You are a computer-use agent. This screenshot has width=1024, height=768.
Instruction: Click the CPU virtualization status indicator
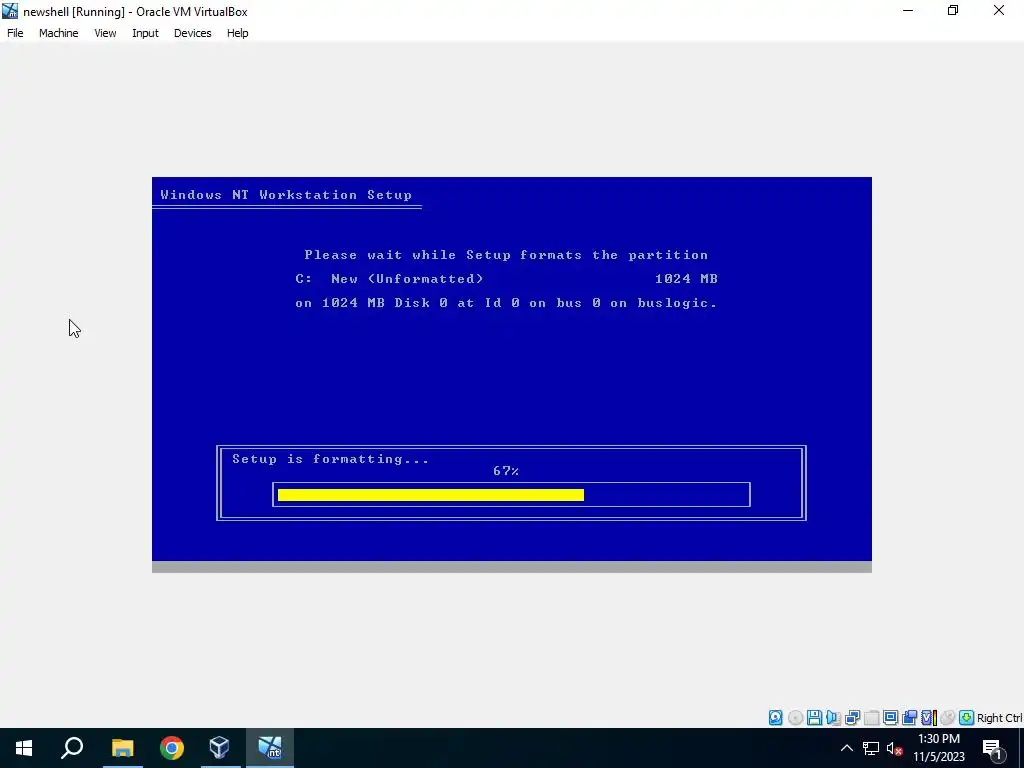click(x=929, y=718)
